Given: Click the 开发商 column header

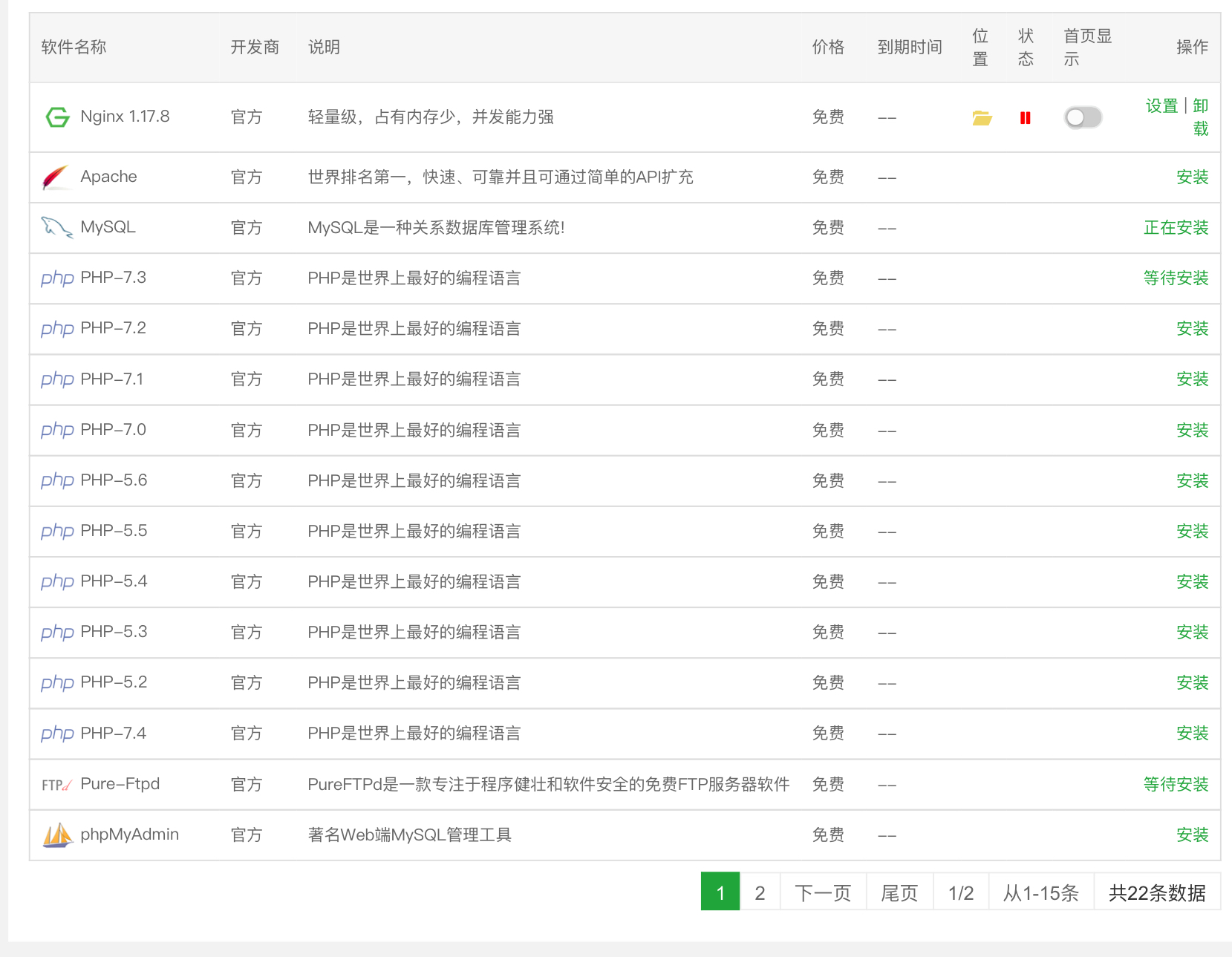Looking at the screenshot, I should click(x=255, y=48).
